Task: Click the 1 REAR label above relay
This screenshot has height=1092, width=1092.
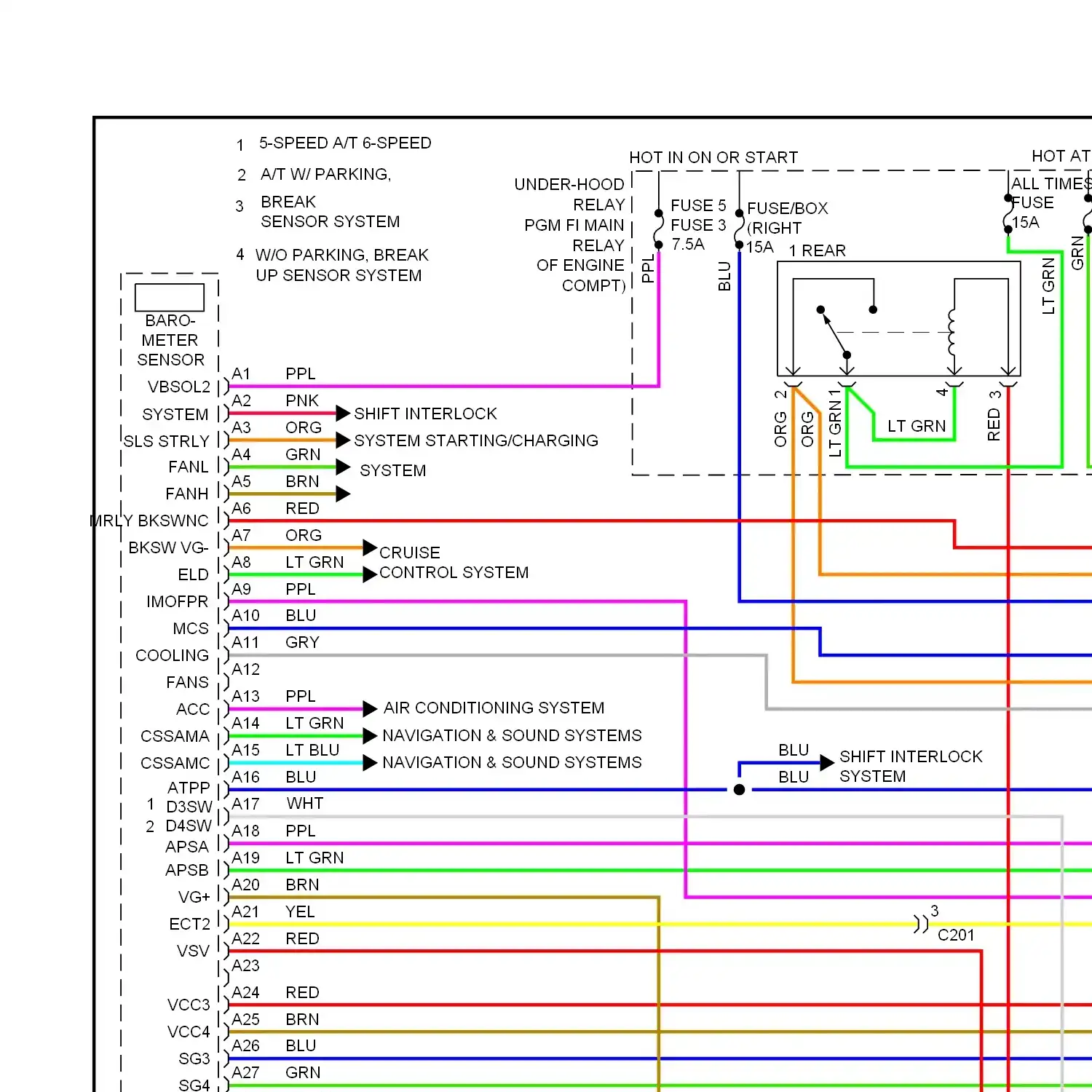Action: pyautogui.click(x=817, y=251)
